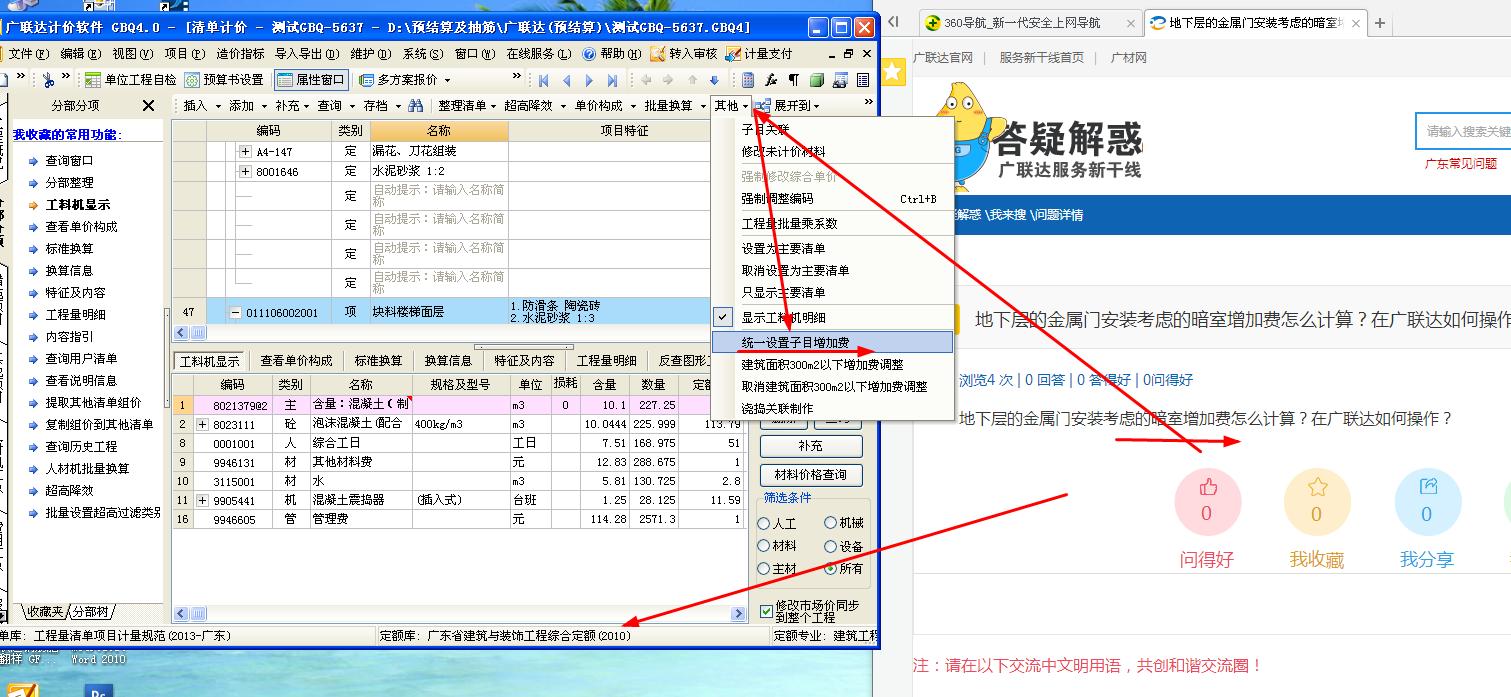Open the calculator toolbar icon
Viewport: 1511px width, 697px height.
748,80
